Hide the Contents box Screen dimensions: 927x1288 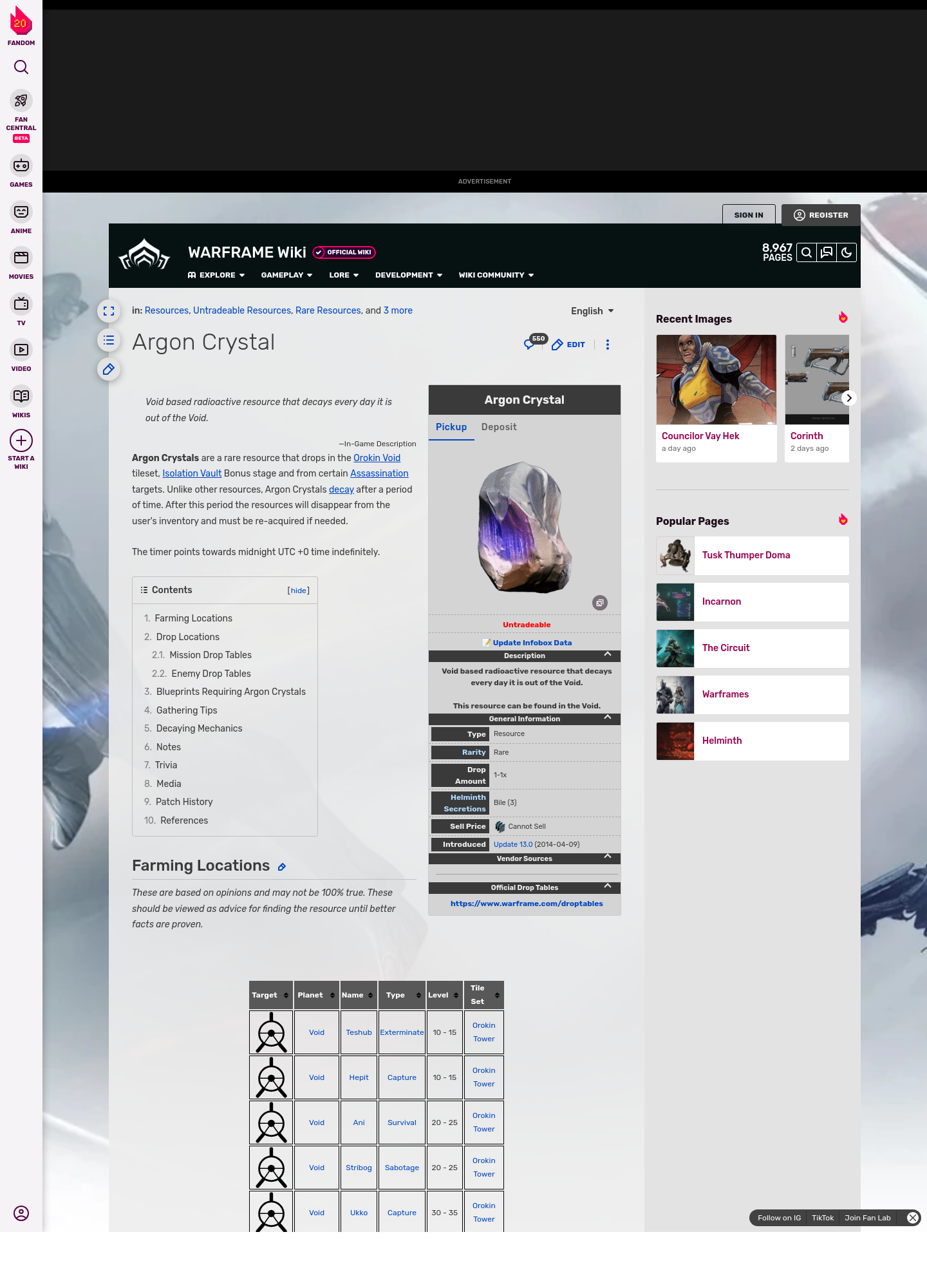[x=298, y=591]
